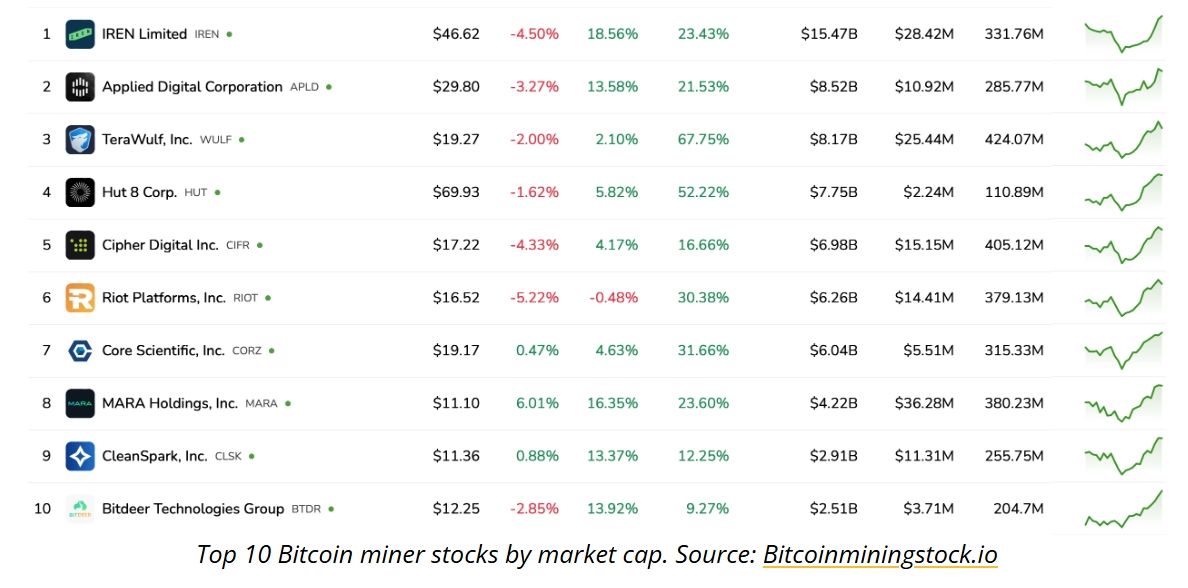
Task: Click the TeraWulf shield logo icon
Action: 80,140
